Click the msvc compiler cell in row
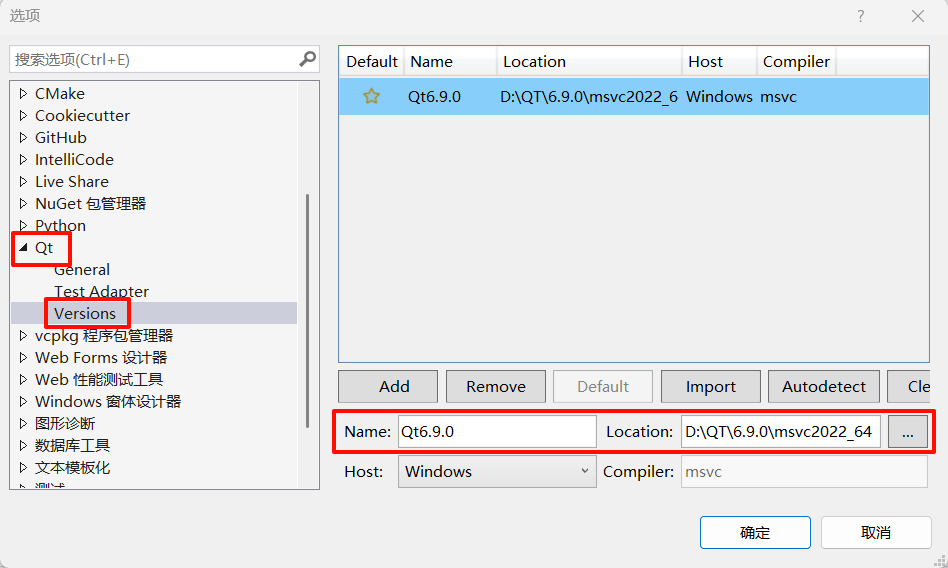This screenshot has height=568, width=948. pos(778,97)
